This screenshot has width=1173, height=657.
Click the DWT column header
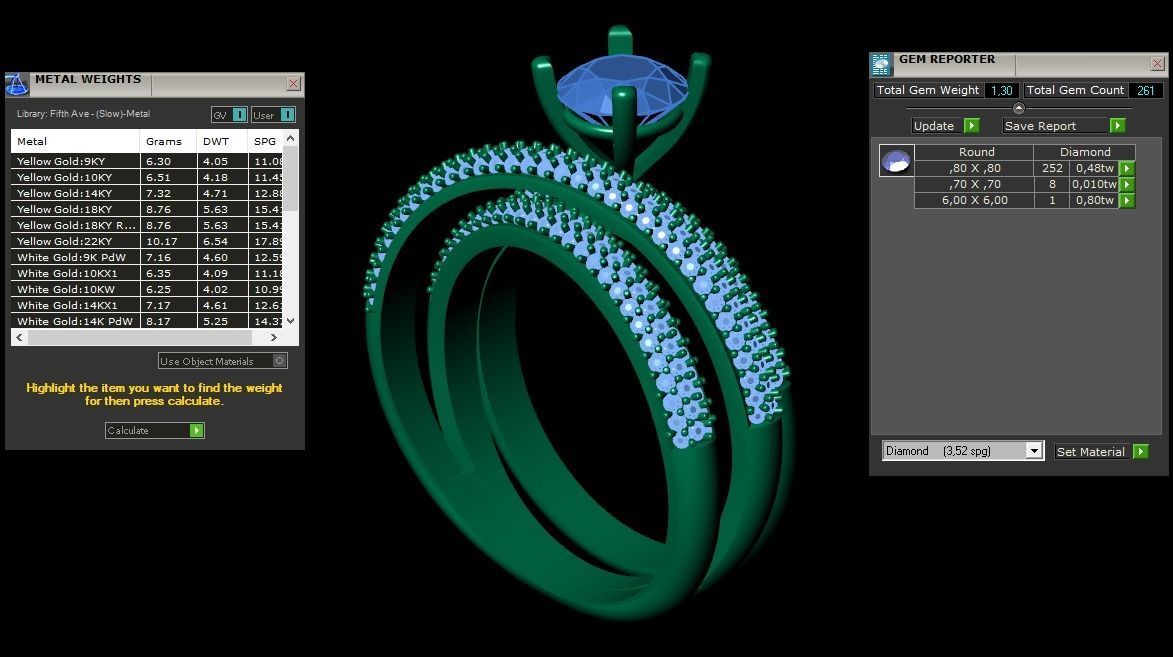point(221,141)
